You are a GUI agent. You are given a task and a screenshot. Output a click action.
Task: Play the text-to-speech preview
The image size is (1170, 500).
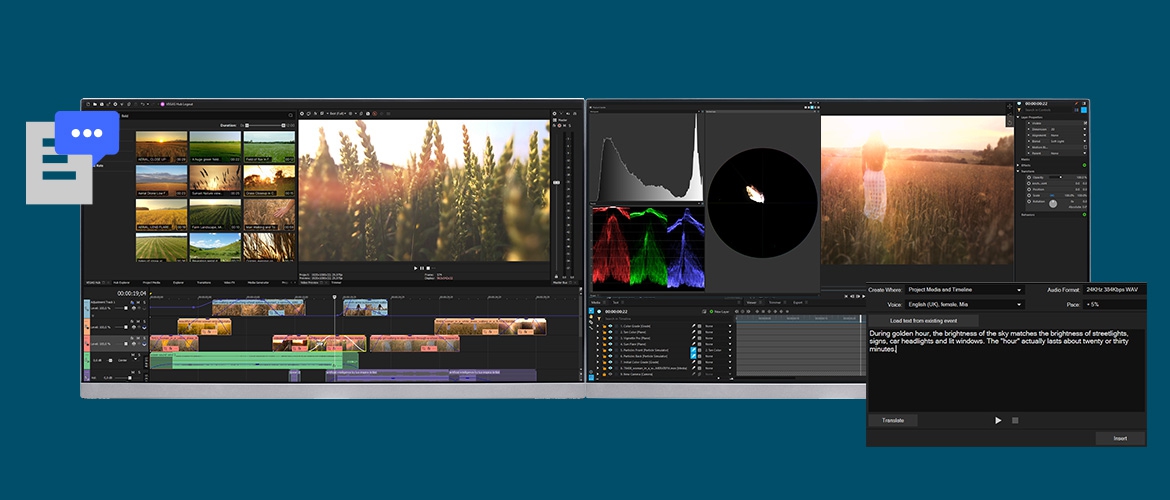coord(997,420)
